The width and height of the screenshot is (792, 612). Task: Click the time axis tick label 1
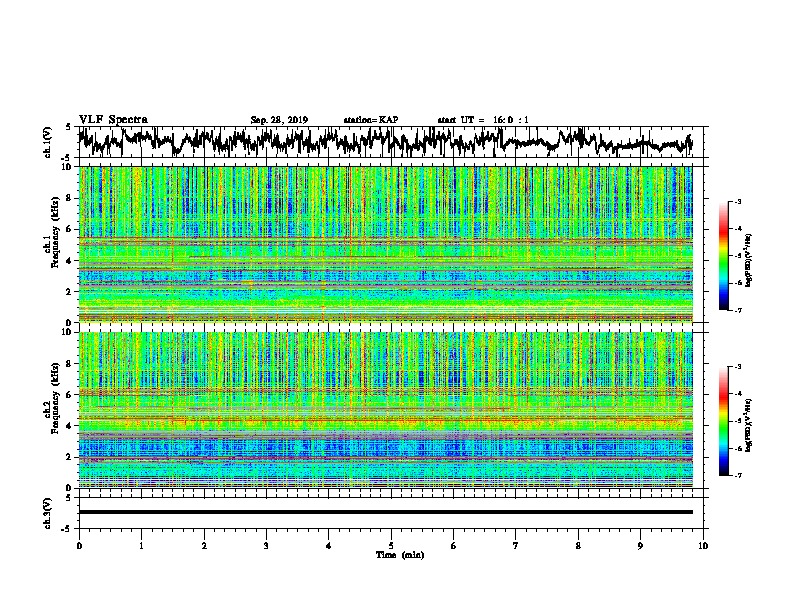[141, 546]
